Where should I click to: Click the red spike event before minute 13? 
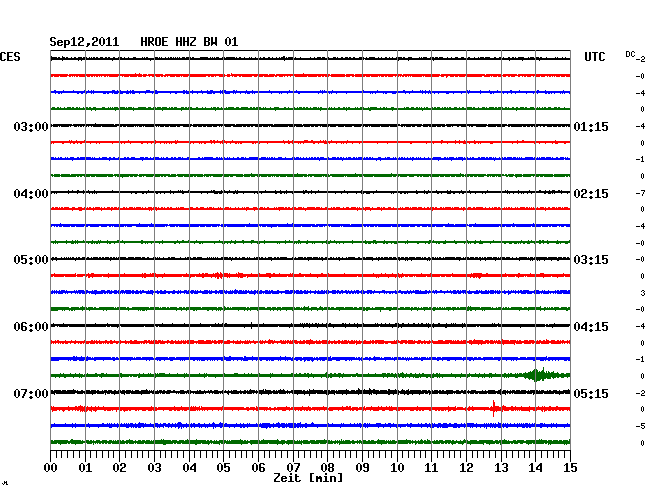pos(494,409)
